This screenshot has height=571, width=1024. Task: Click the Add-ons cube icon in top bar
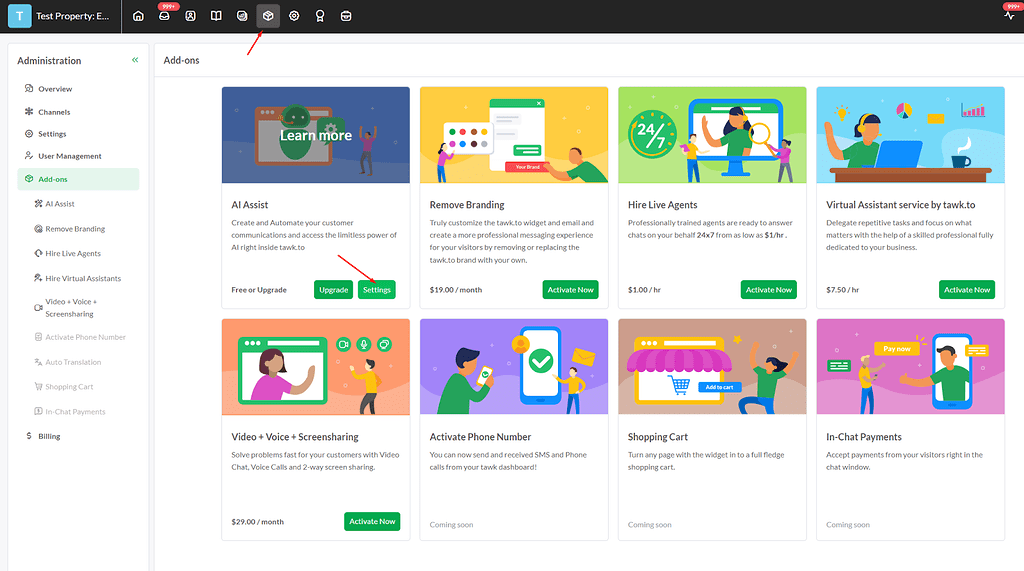tap(268, 16)
